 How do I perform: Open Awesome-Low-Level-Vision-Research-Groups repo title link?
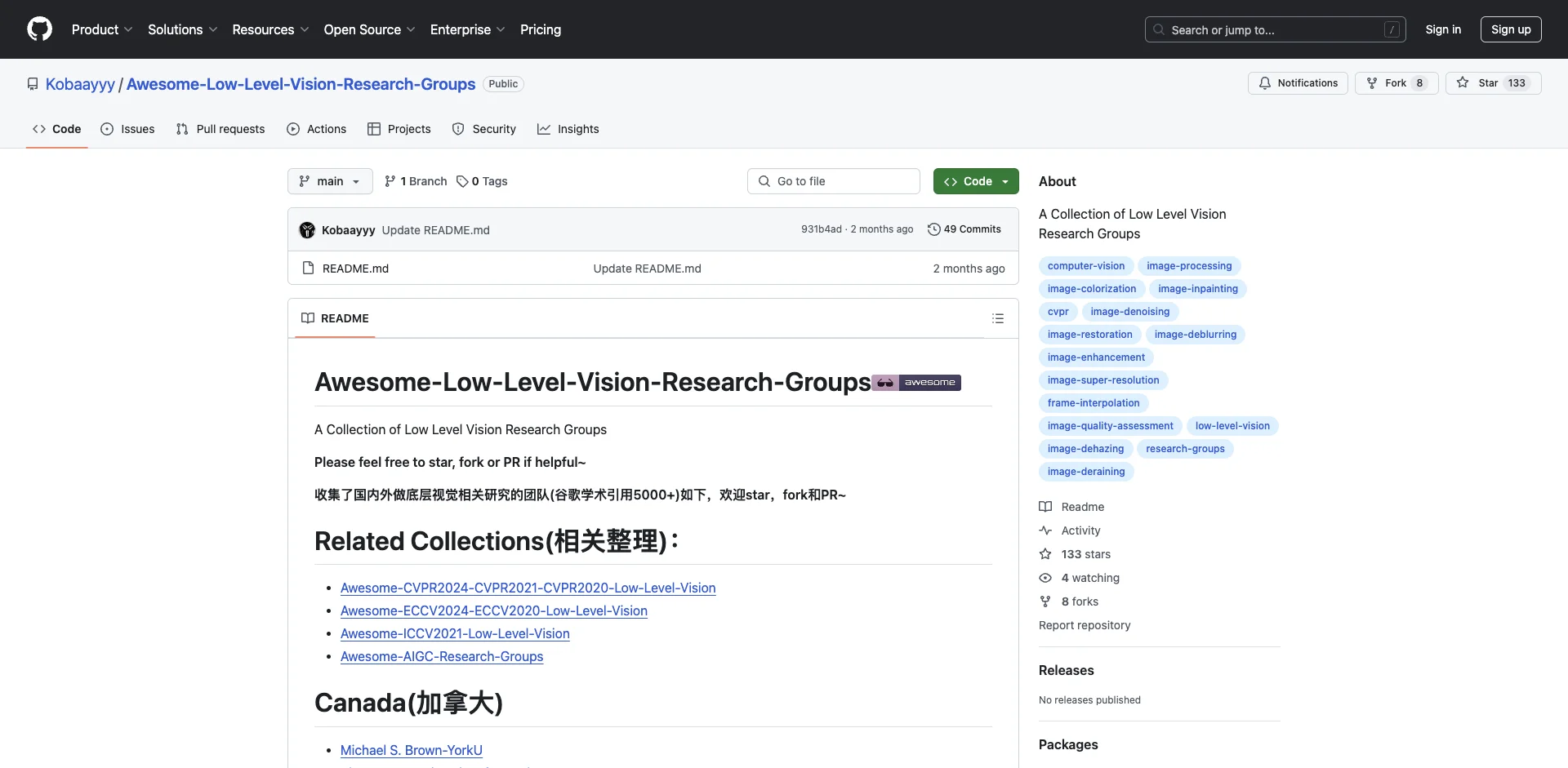[x=301, y=84]
